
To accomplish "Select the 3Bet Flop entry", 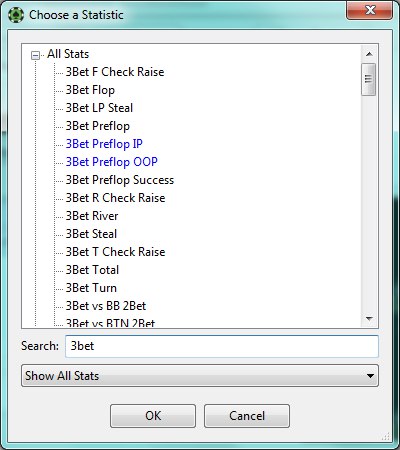I will (90, 90).
